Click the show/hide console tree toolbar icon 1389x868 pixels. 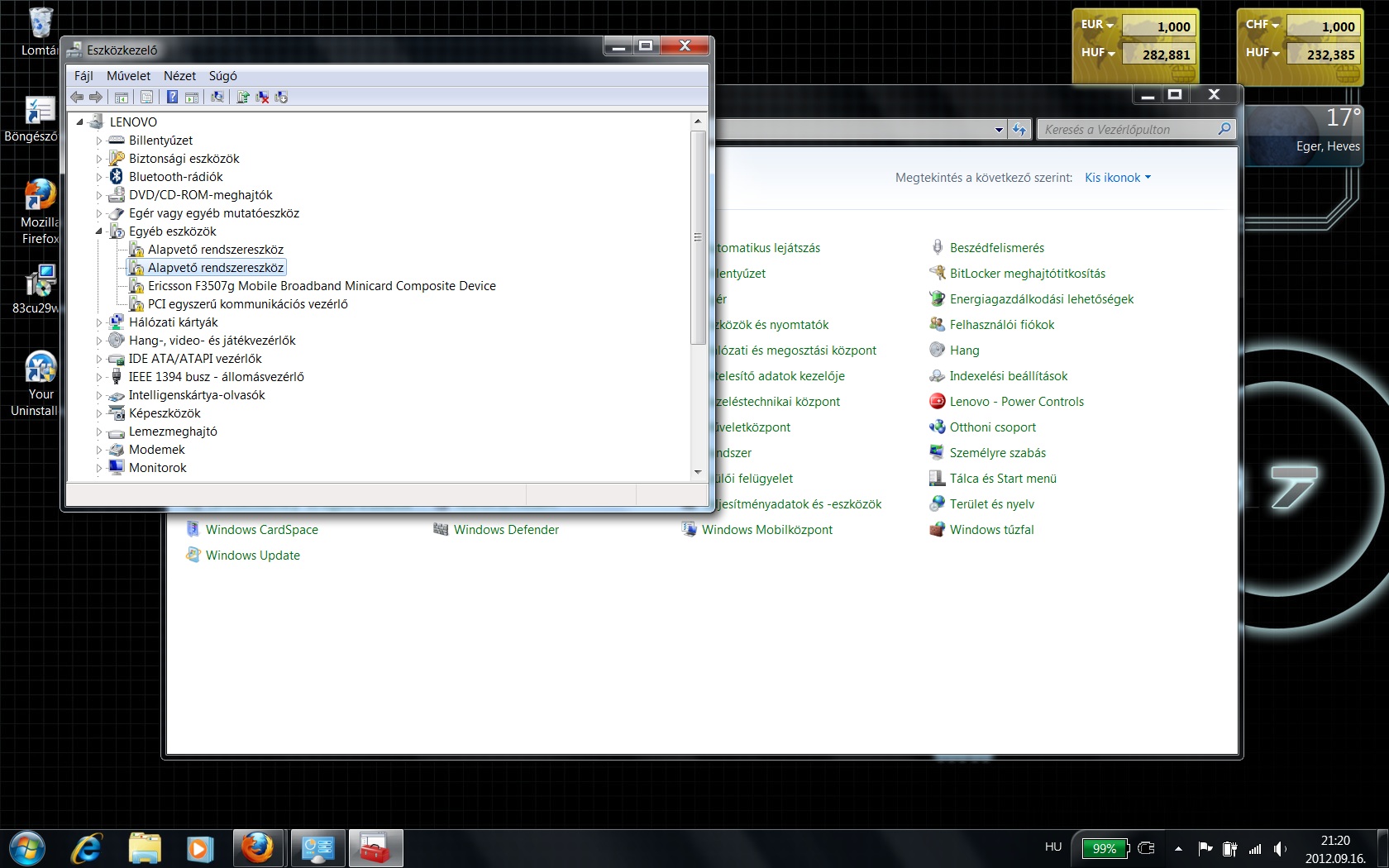[x=122, y=97]
